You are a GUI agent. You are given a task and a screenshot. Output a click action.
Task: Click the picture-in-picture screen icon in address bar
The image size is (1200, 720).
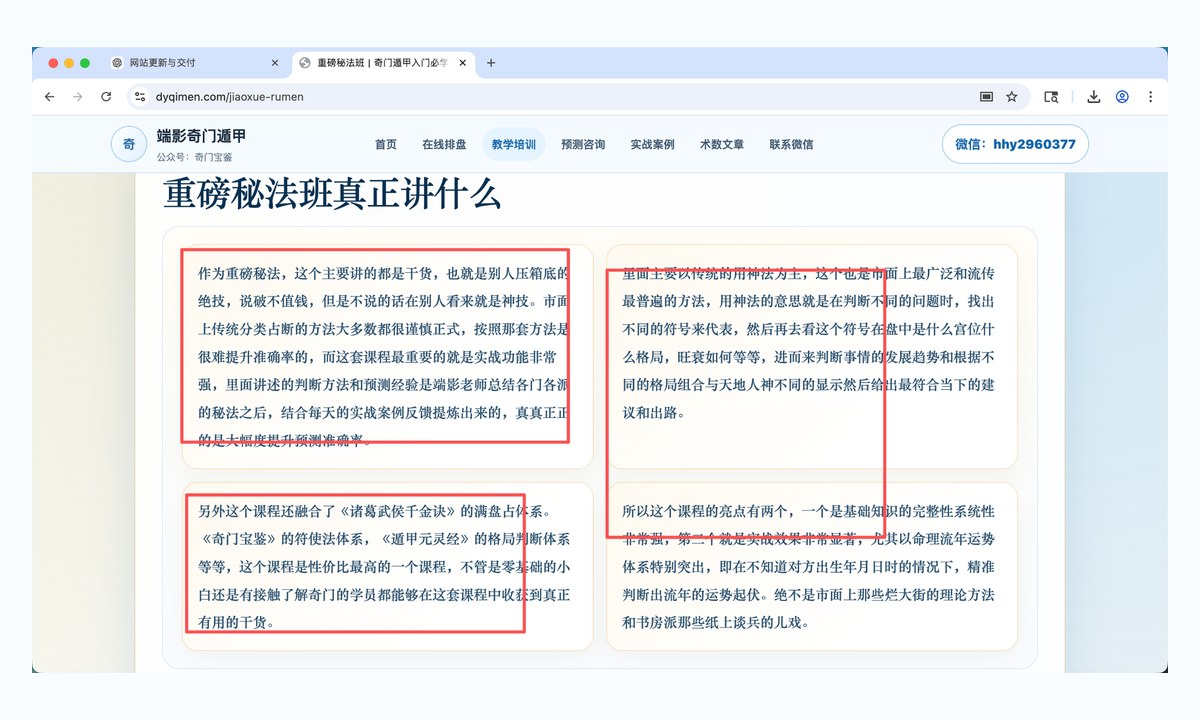click(x=986, y=97)
